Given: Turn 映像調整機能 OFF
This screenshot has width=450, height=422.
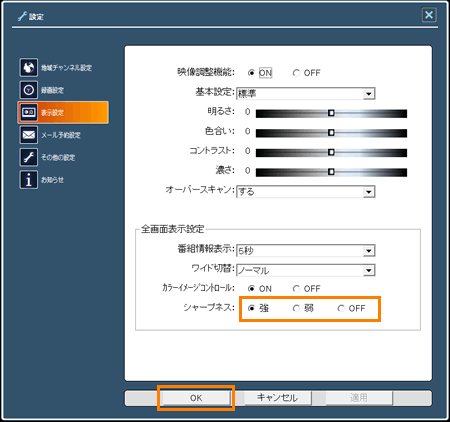Looking at the screenshot, I should (296, 73).
